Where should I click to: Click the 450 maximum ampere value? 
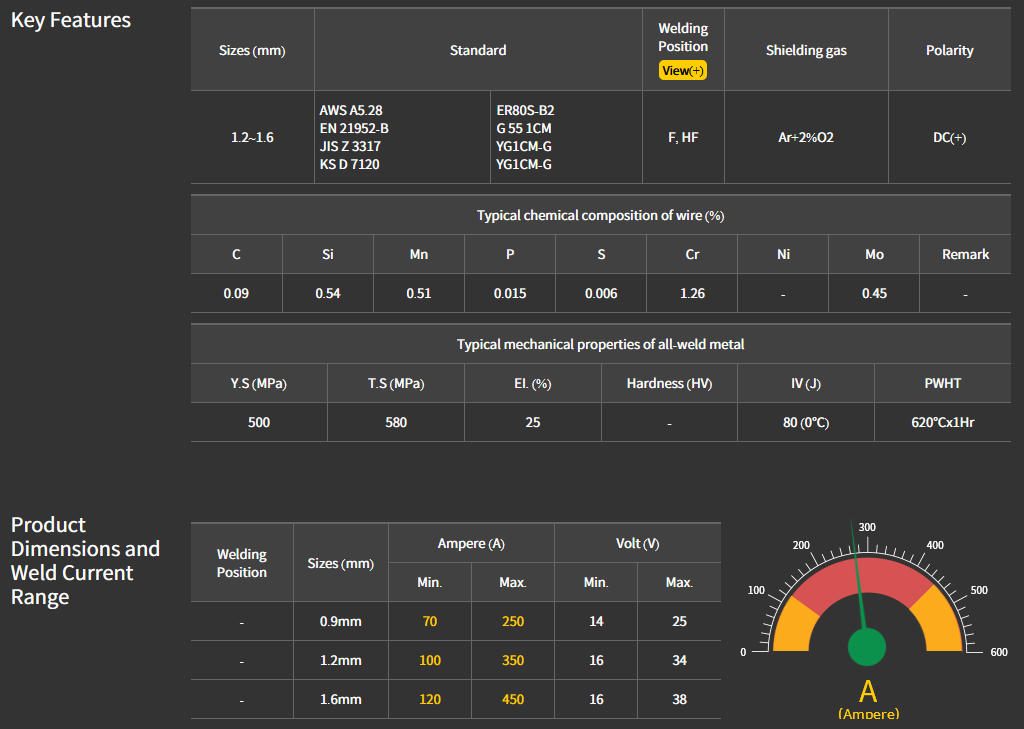point(512,699)
